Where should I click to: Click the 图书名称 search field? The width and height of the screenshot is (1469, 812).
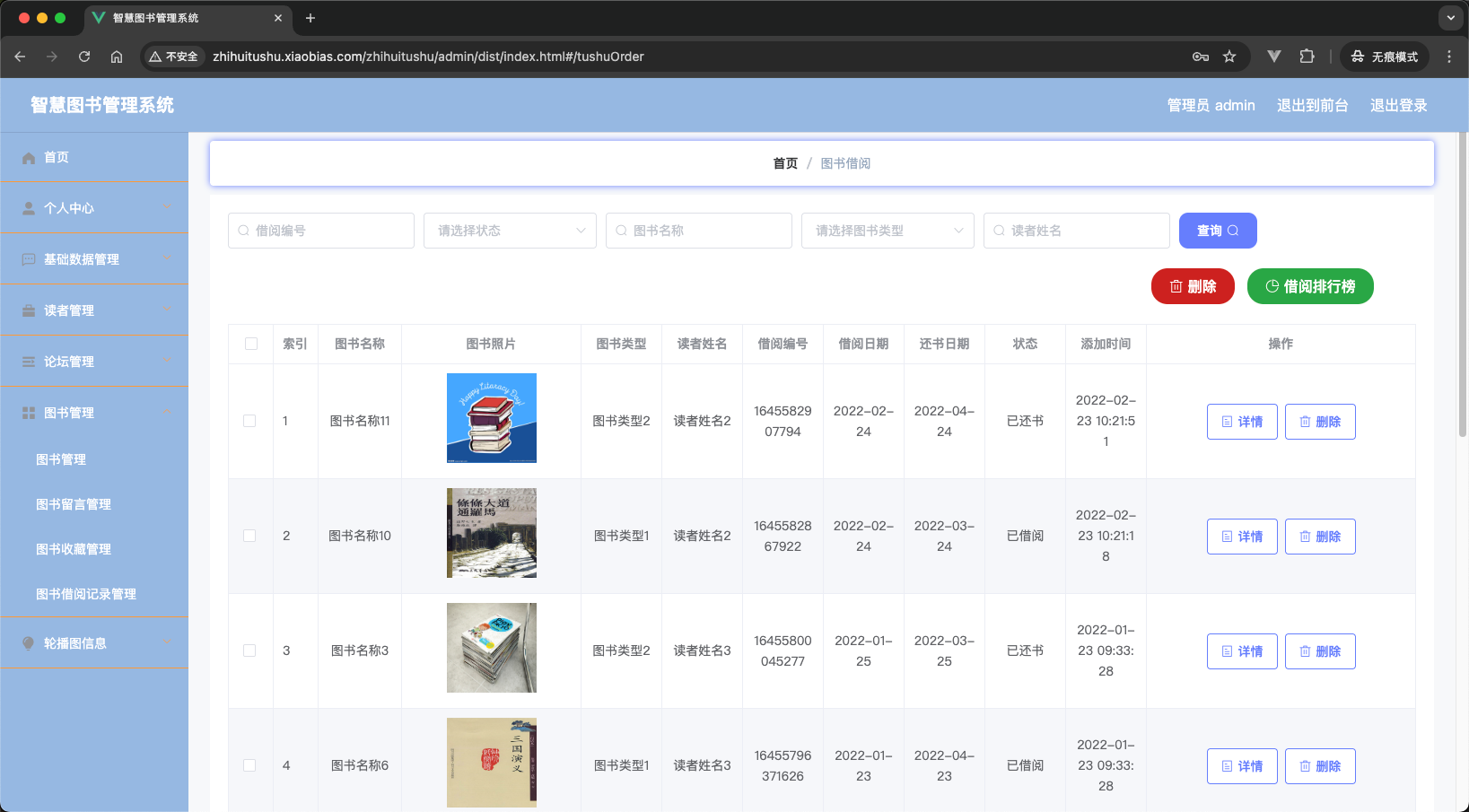(x=699, y=231)
